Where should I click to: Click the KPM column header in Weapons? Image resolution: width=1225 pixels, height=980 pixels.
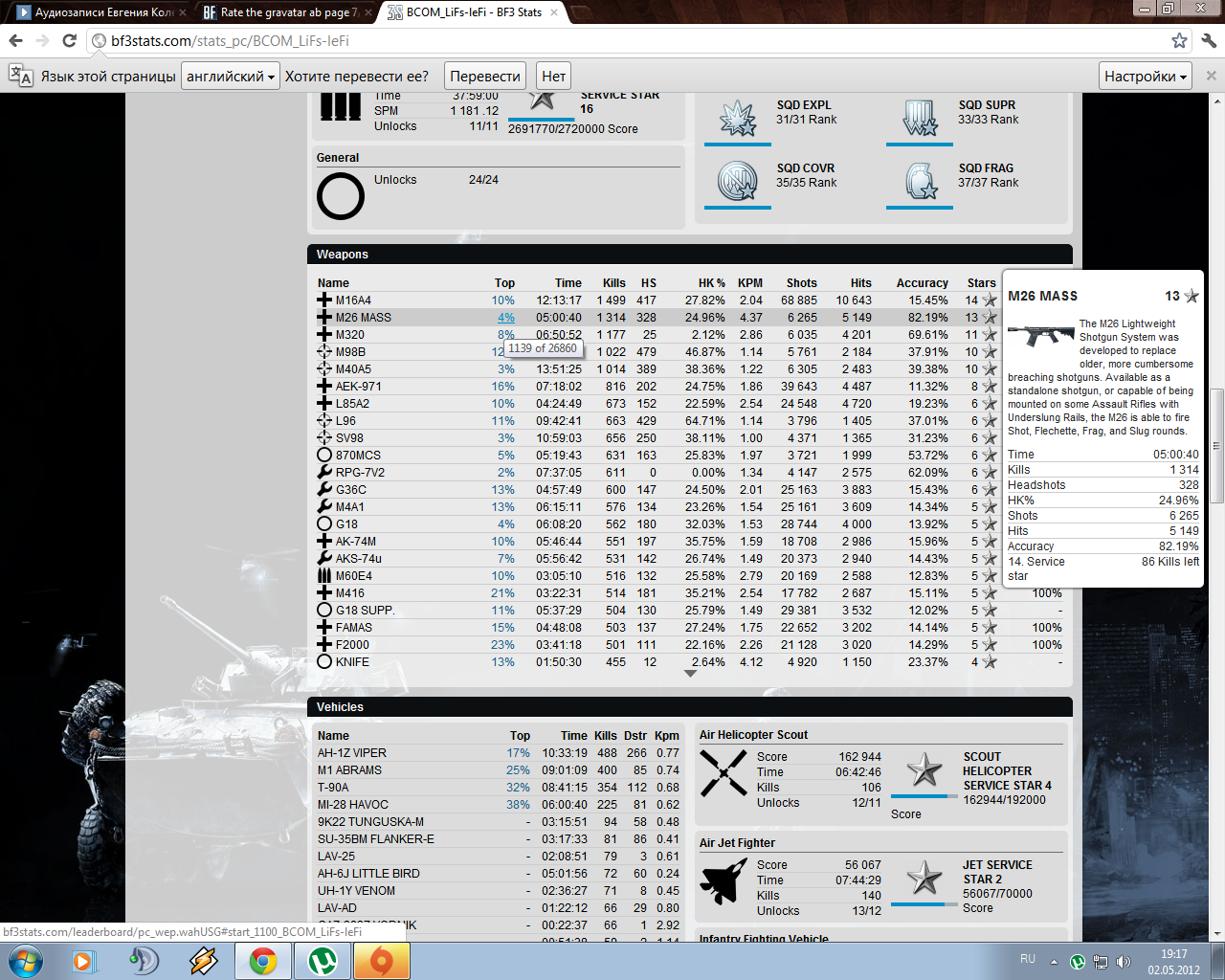(x=750, y=283)
